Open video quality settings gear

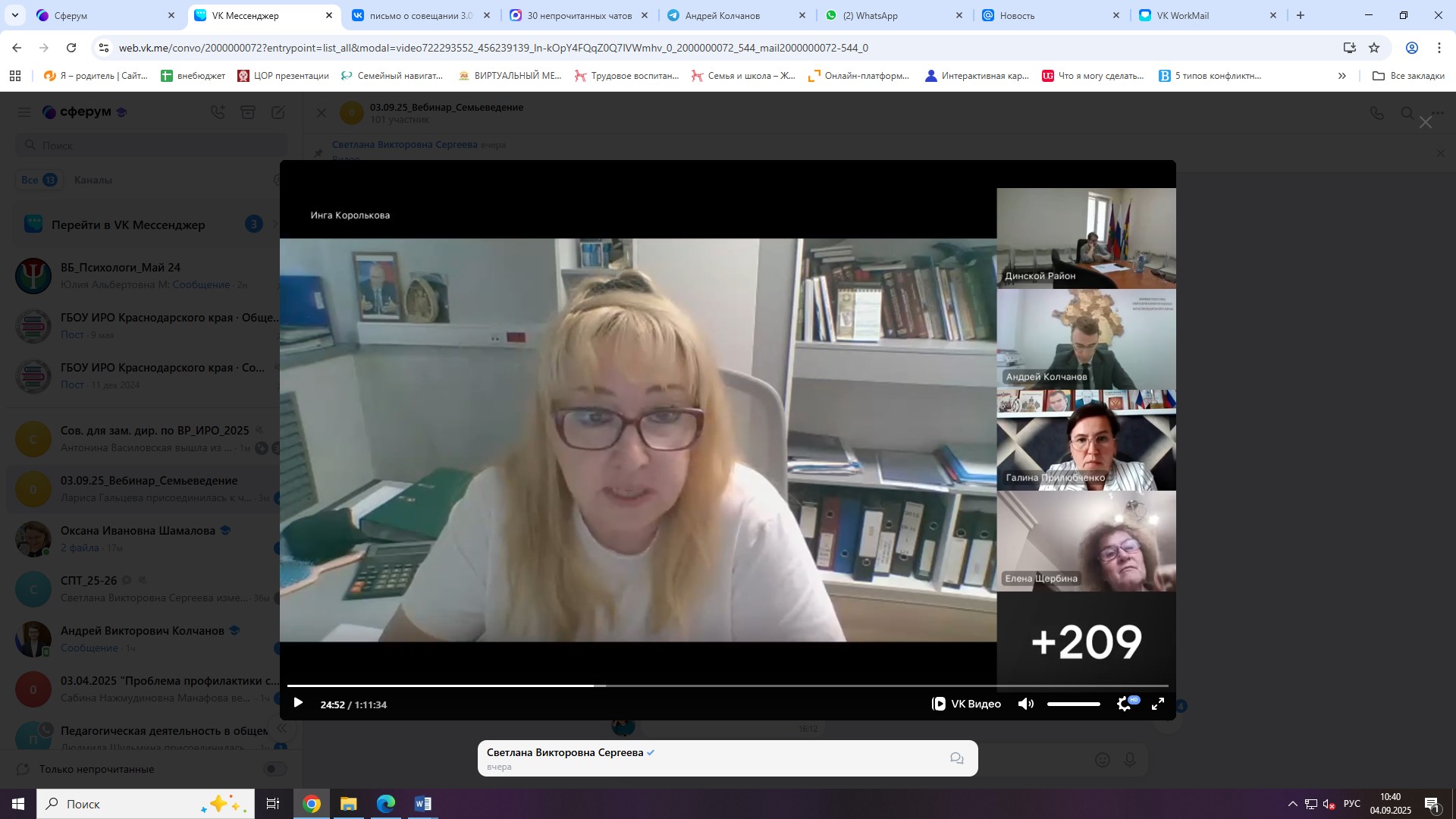click(1124, 704)
